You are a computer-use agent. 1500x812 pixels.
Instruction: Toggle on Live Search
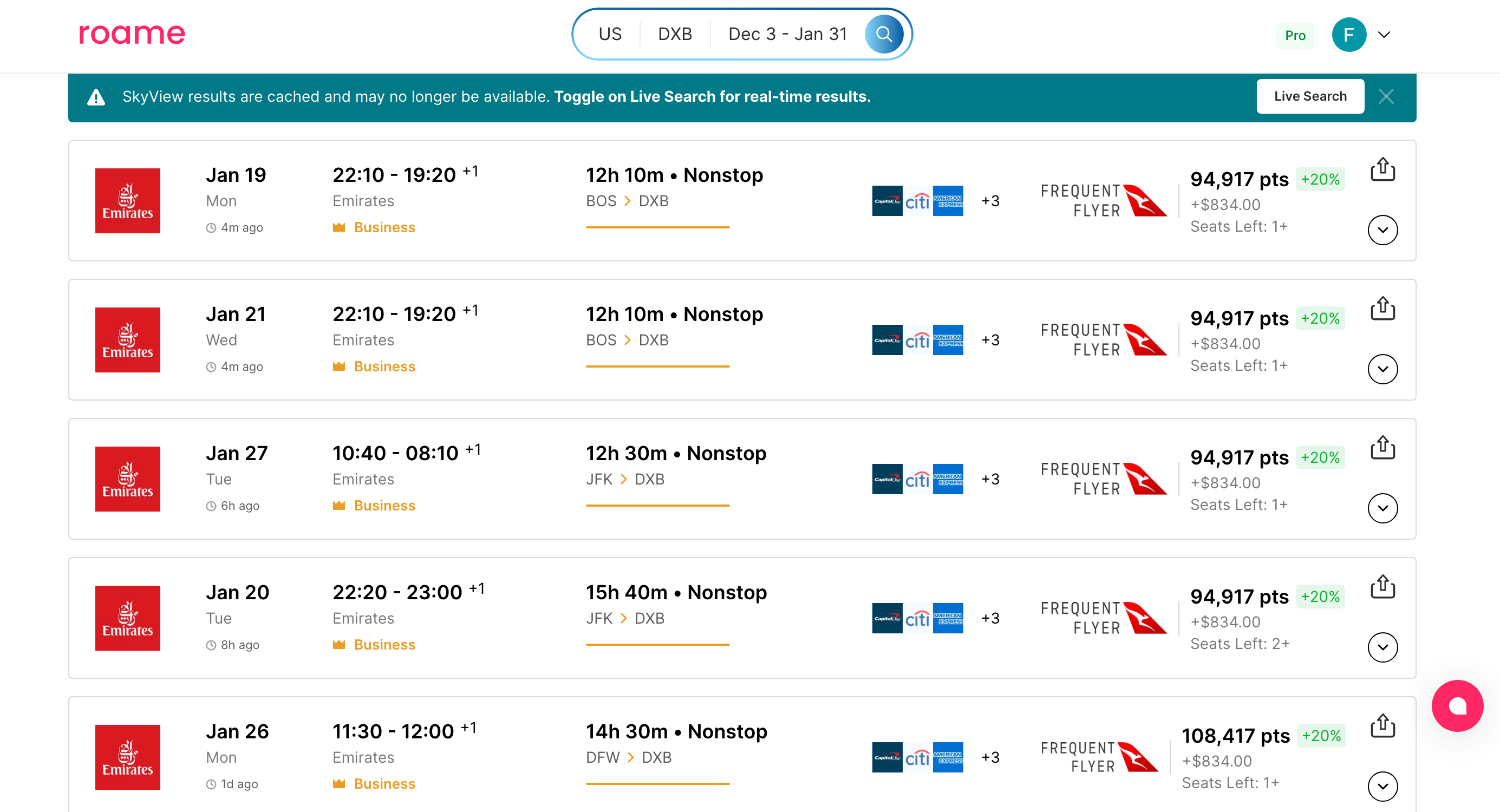(x=1310, y=96)
